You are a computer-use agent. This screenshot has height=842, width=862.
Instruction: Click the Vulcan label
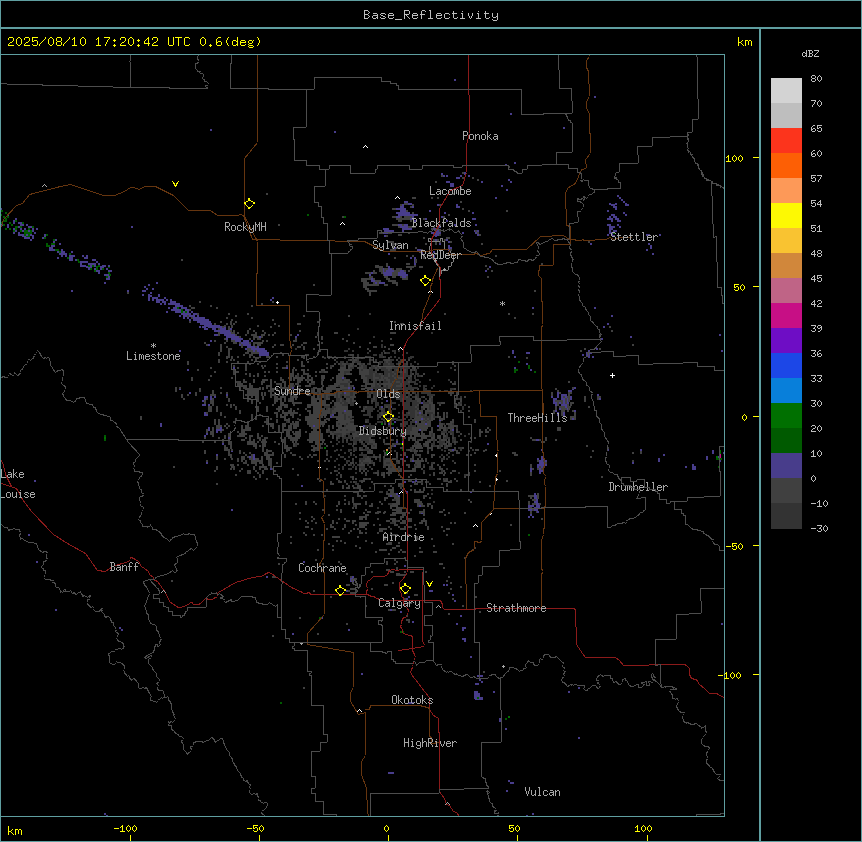(543, 792)
